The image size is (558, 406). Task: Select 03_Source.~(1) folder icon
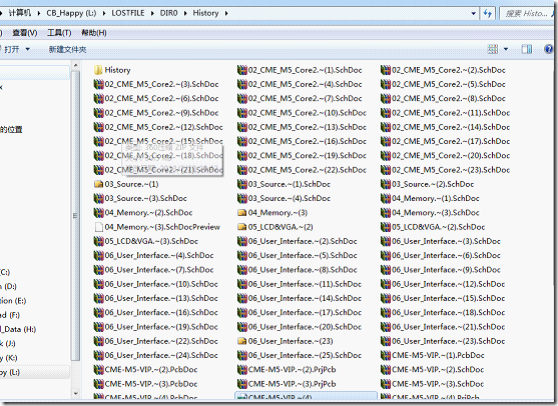pos(98,184)
